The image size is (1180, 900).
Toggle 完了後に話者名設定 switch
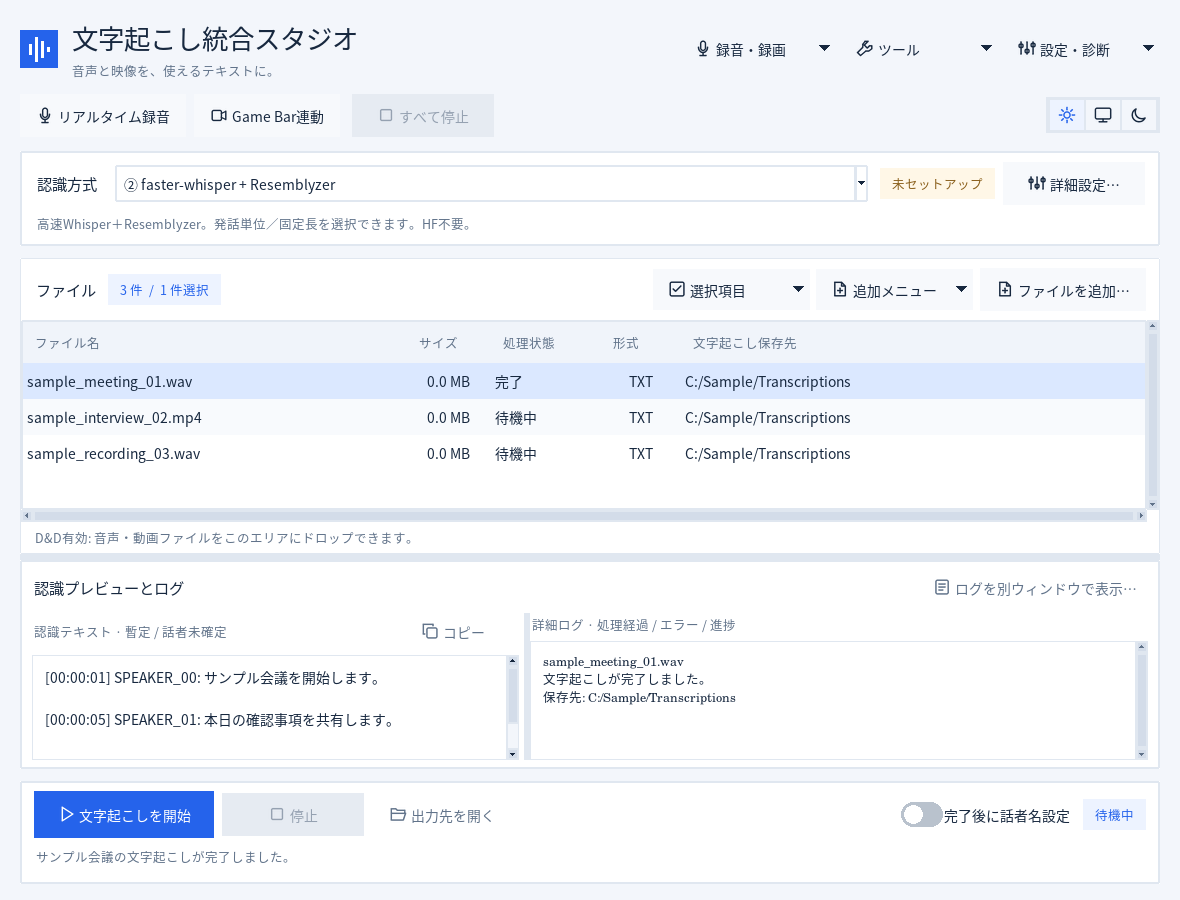click(x=921, y=815)
